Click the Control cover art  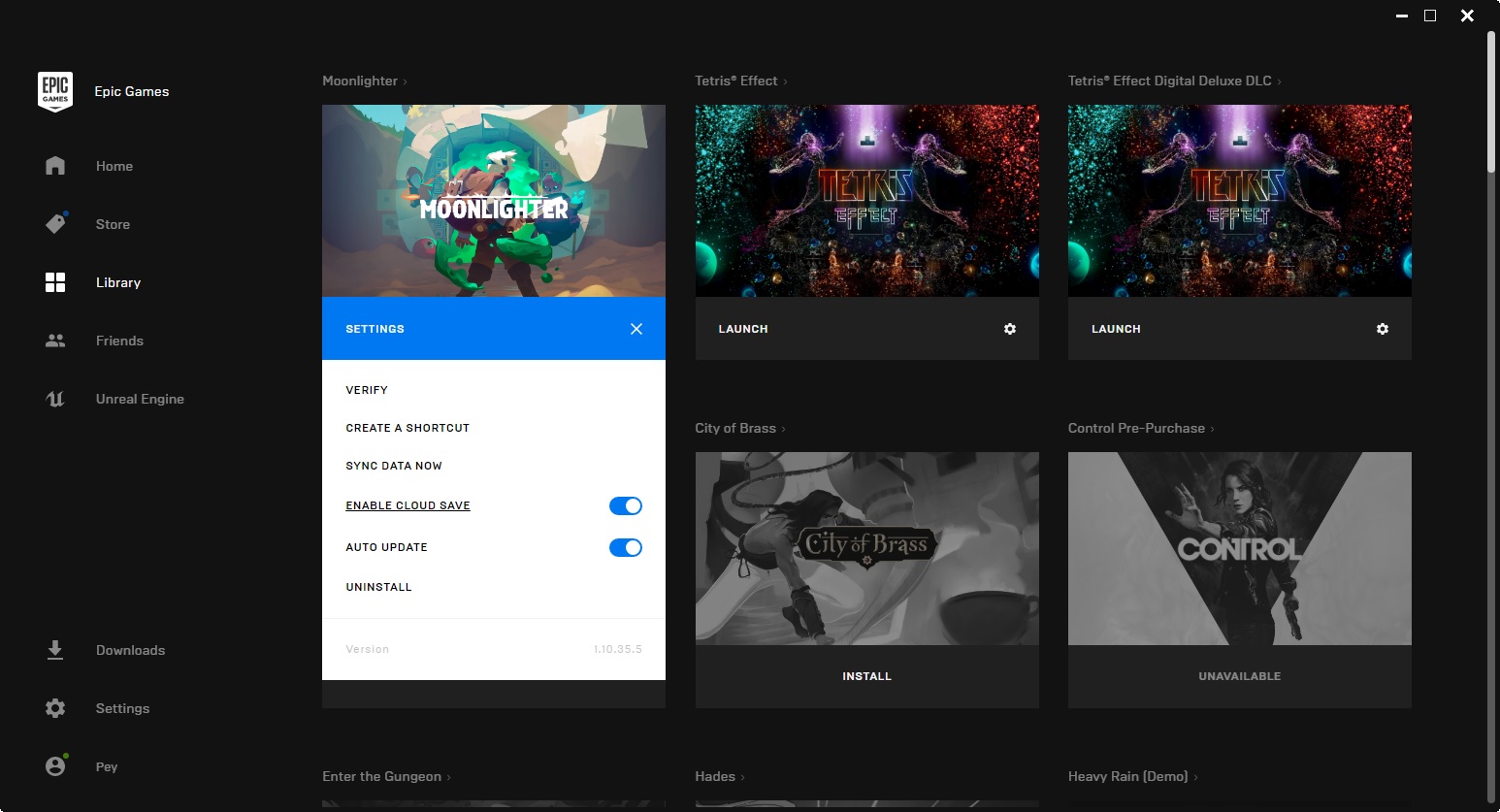click(1239, 548)
